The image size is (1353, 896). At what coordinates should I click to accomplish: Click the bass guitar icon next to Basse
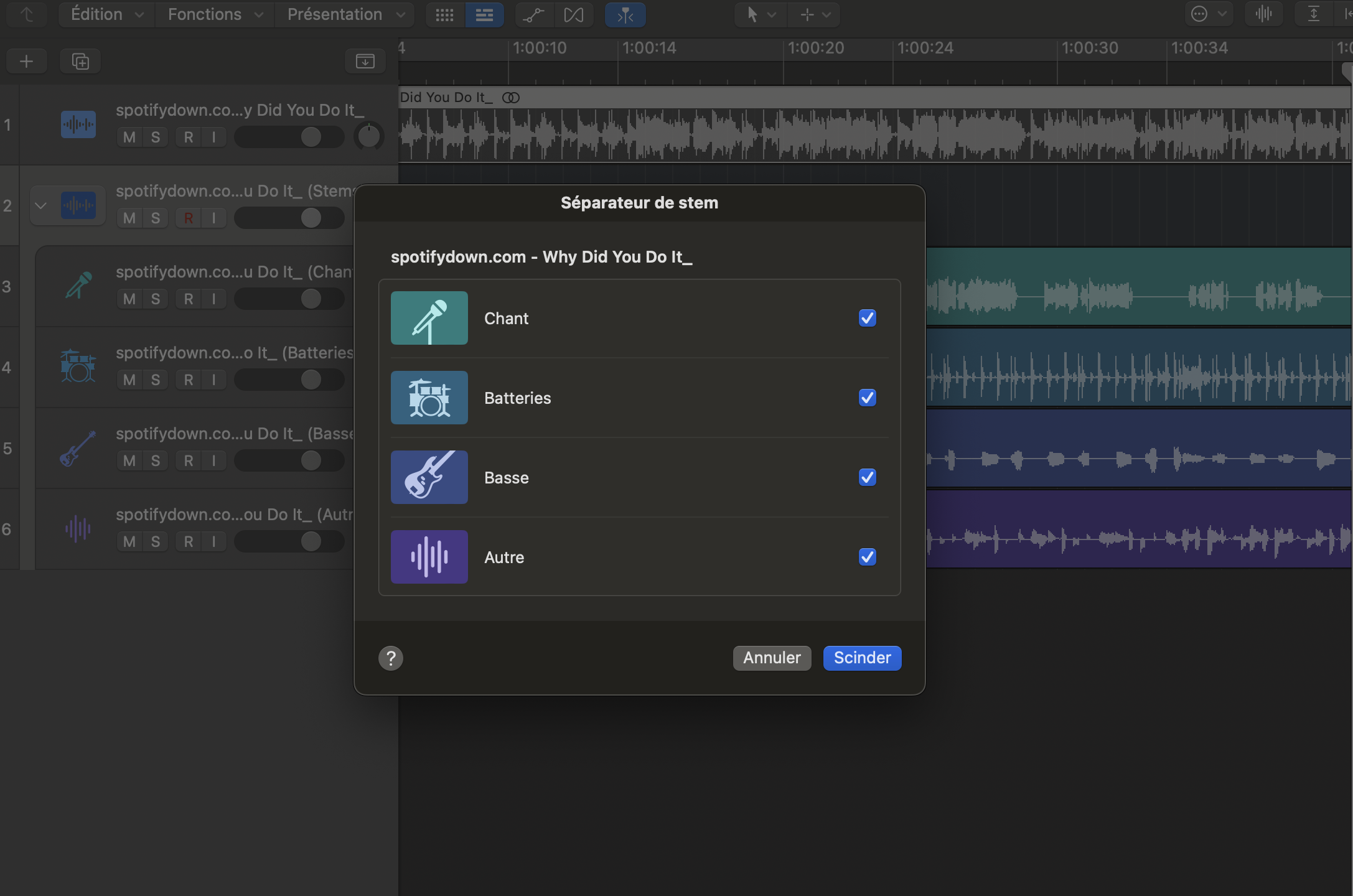[429, 477]
